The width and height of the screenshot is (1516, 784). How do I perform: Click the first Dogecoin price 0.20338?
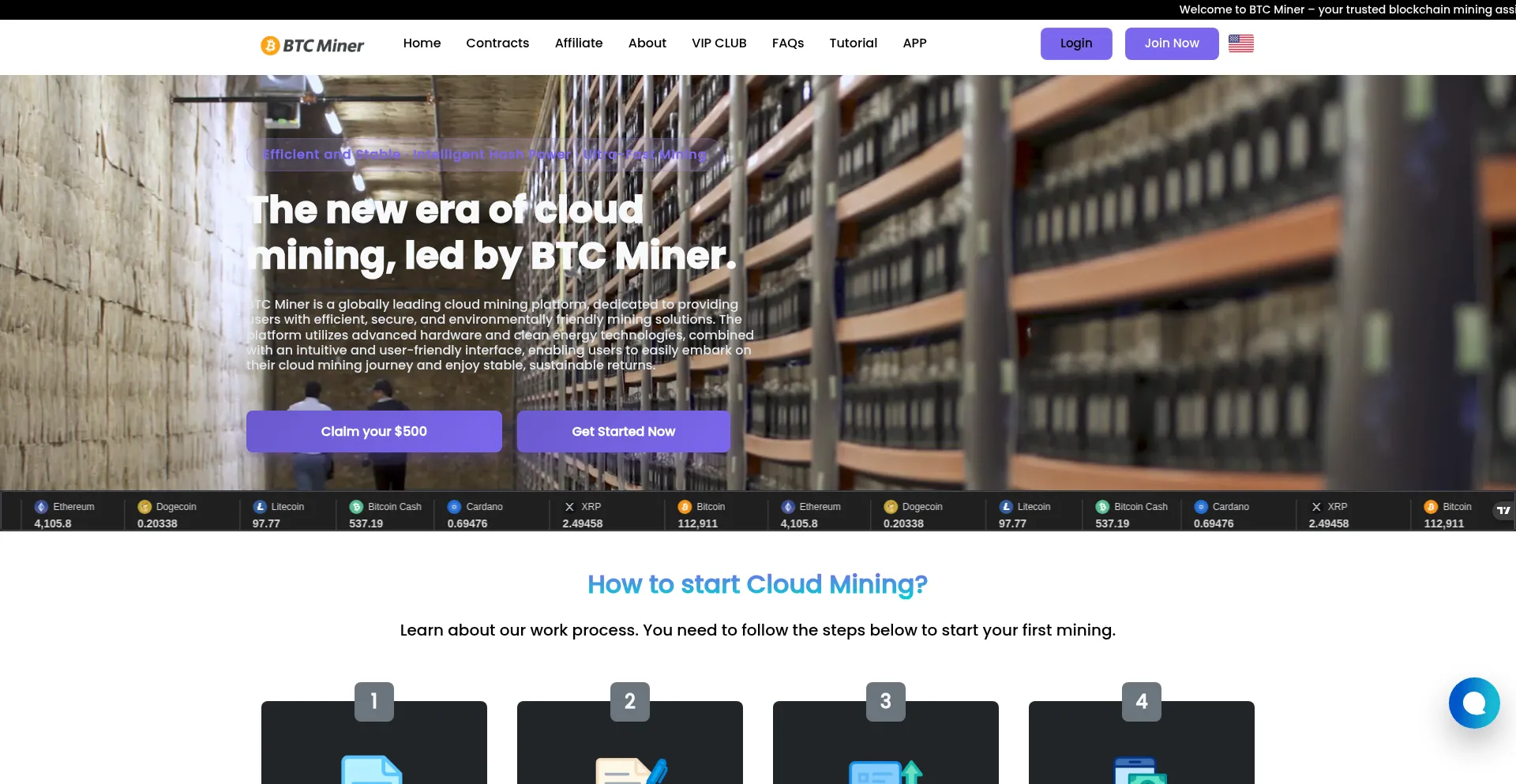click(157, 523)
